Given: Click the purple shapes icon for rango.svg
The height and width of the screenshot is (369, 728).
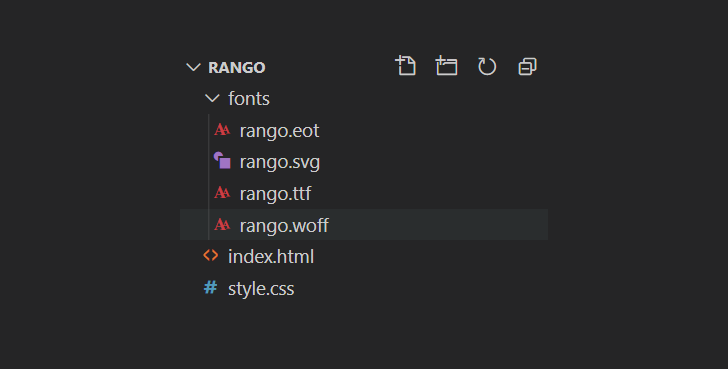Looking at the screenshot, I should pos(222,161).
